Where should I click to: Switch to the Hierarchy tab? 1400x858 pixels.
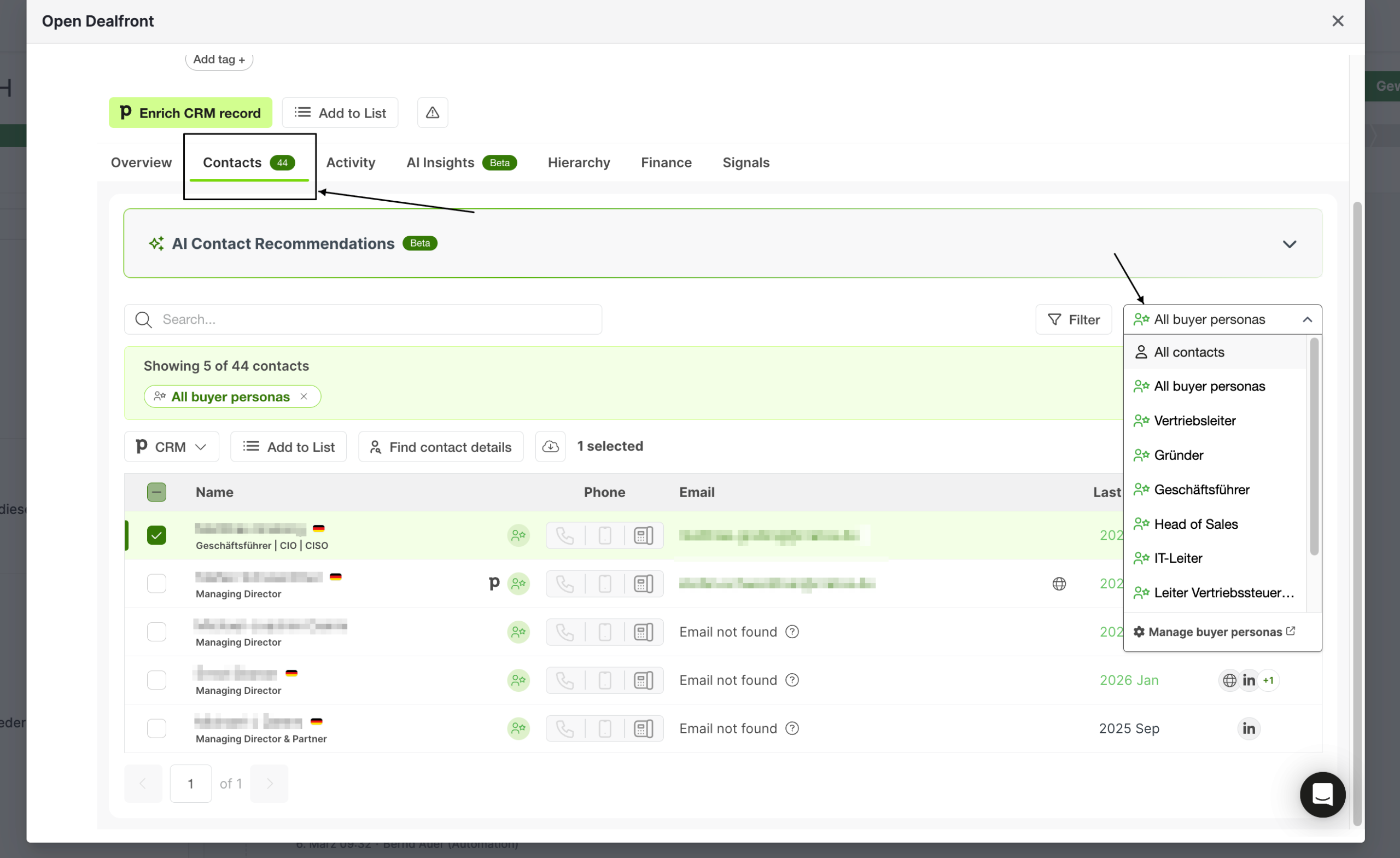point(579,162)
